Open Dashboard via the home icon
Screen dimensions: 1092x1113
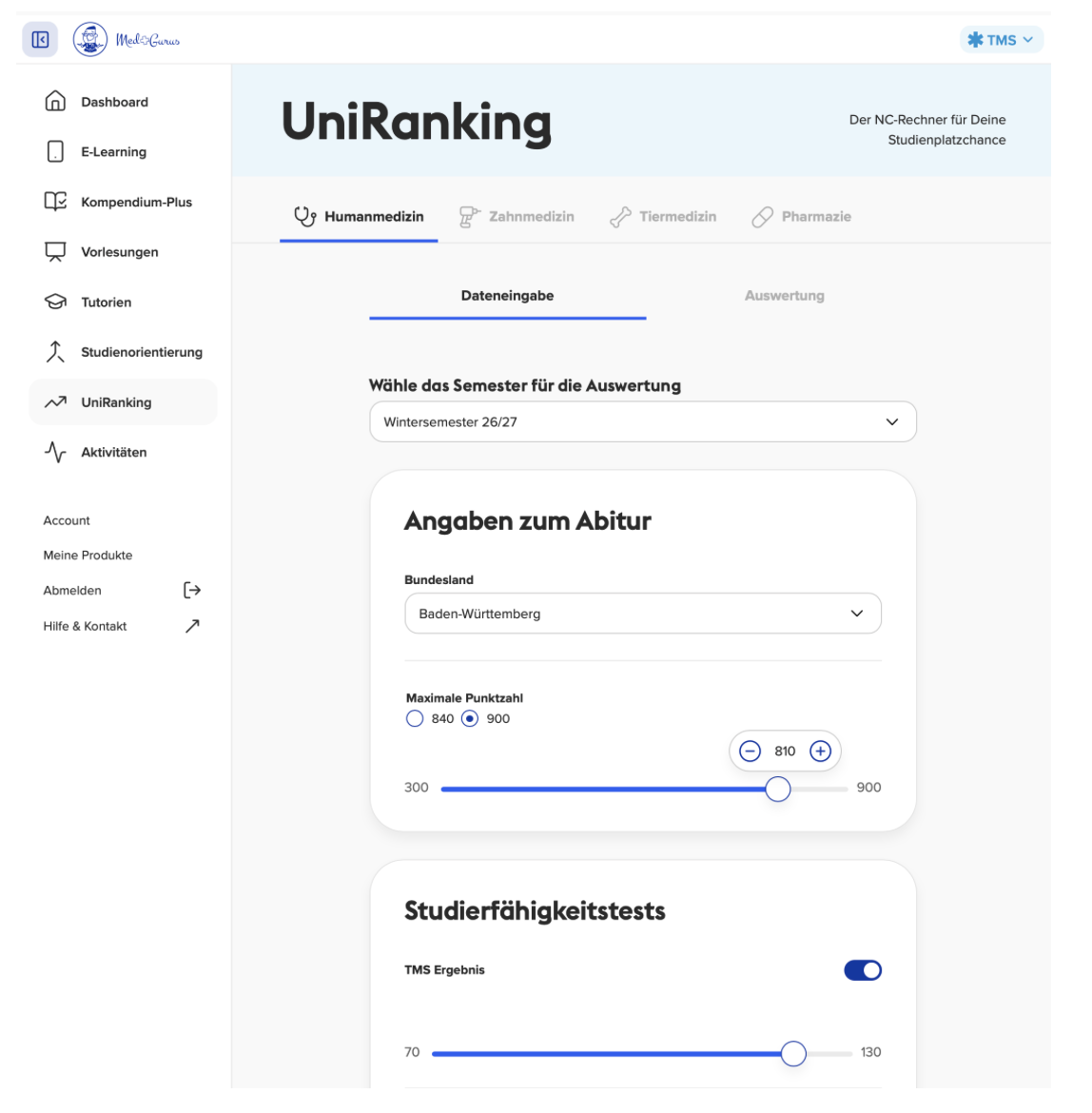coord(56,102)
